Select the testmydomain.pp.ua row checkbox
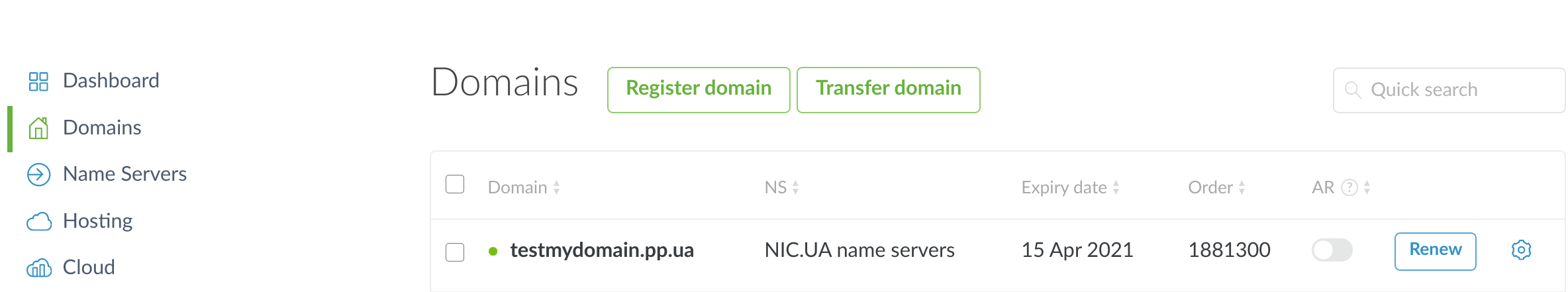 455,252
